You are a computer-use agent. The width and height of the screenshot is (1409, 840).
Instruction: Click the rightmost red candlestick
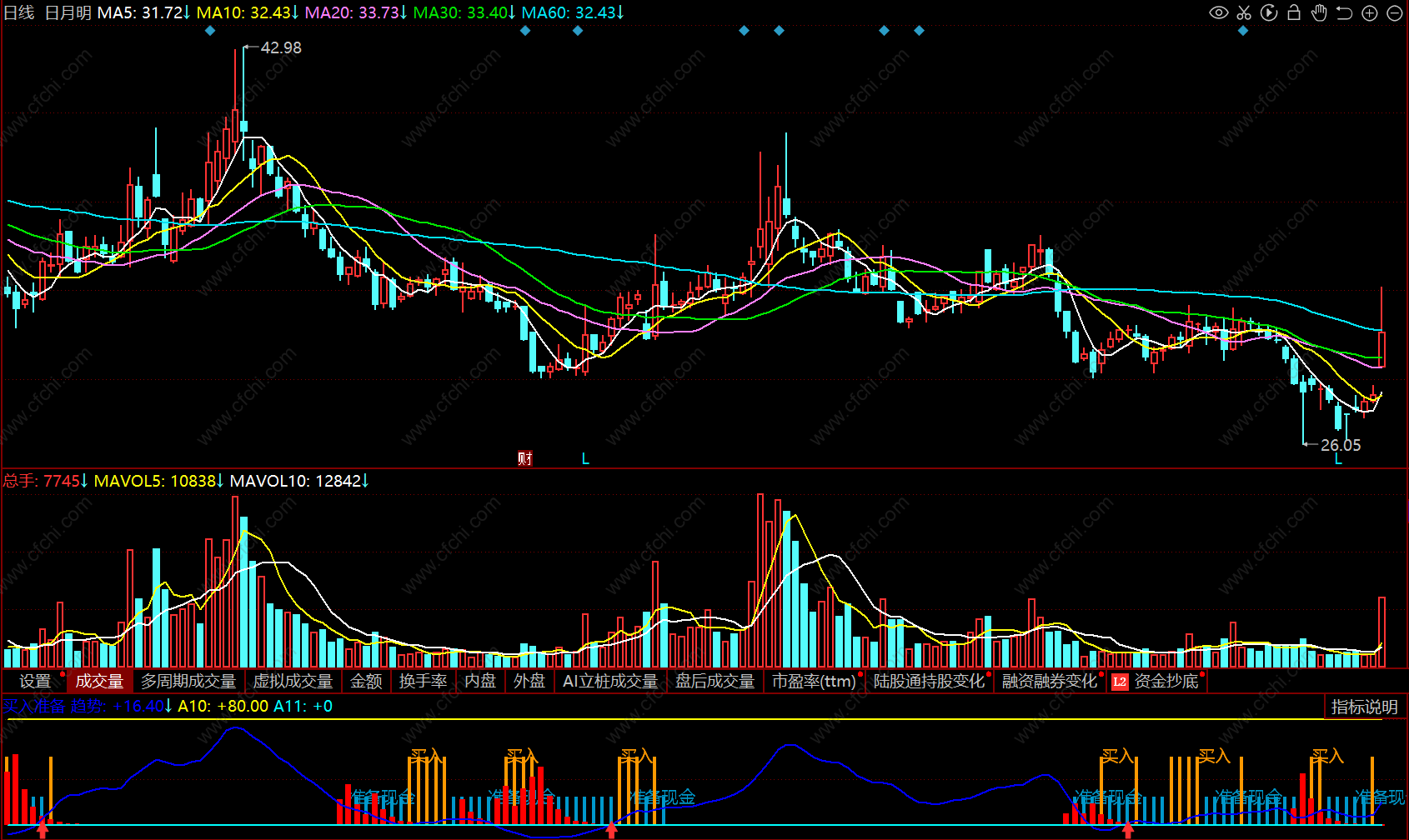pyautogui.click(x=1381, y=348)
